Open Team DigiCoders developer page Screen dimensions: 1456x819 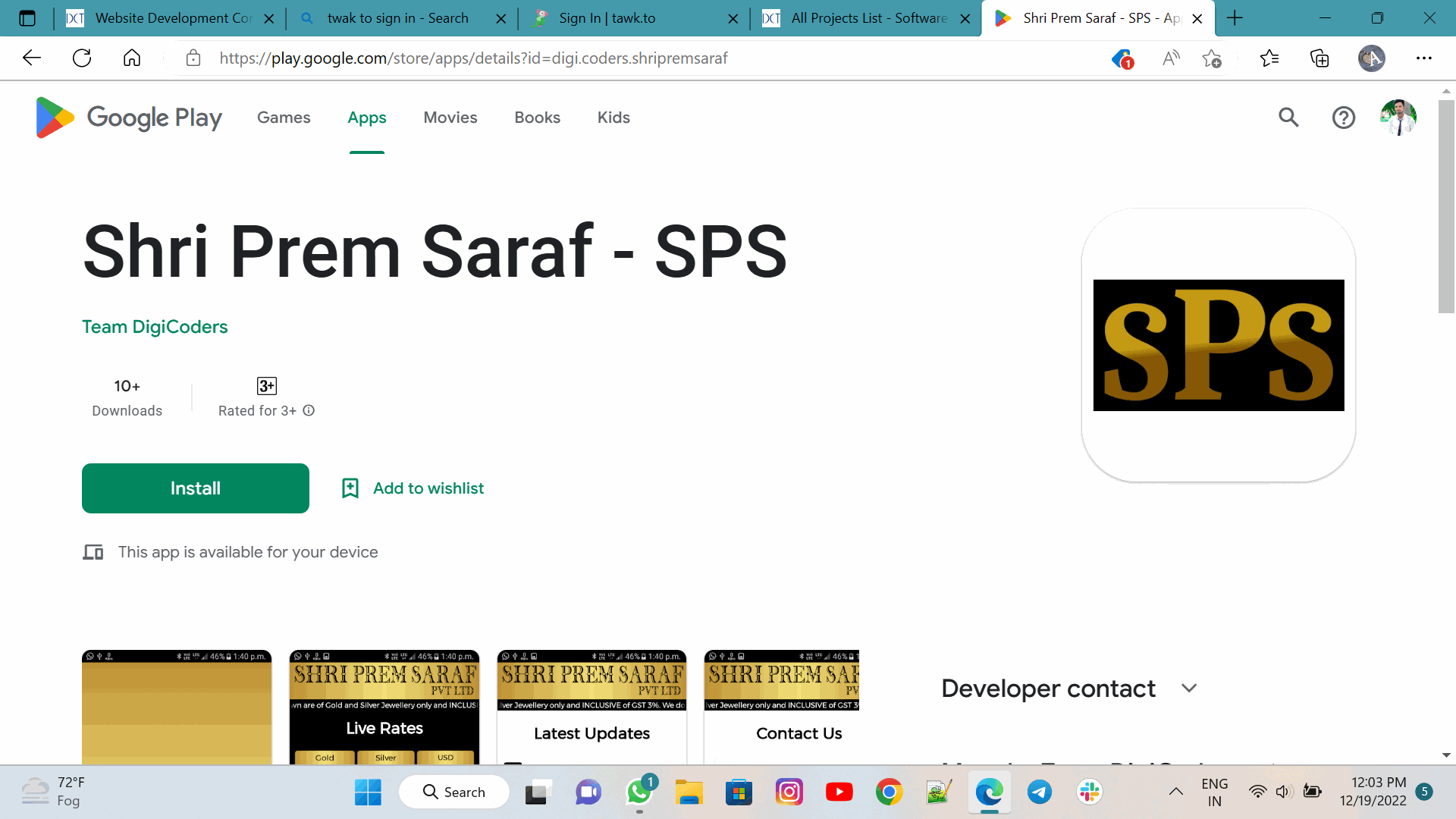click(x=155, y=327)
